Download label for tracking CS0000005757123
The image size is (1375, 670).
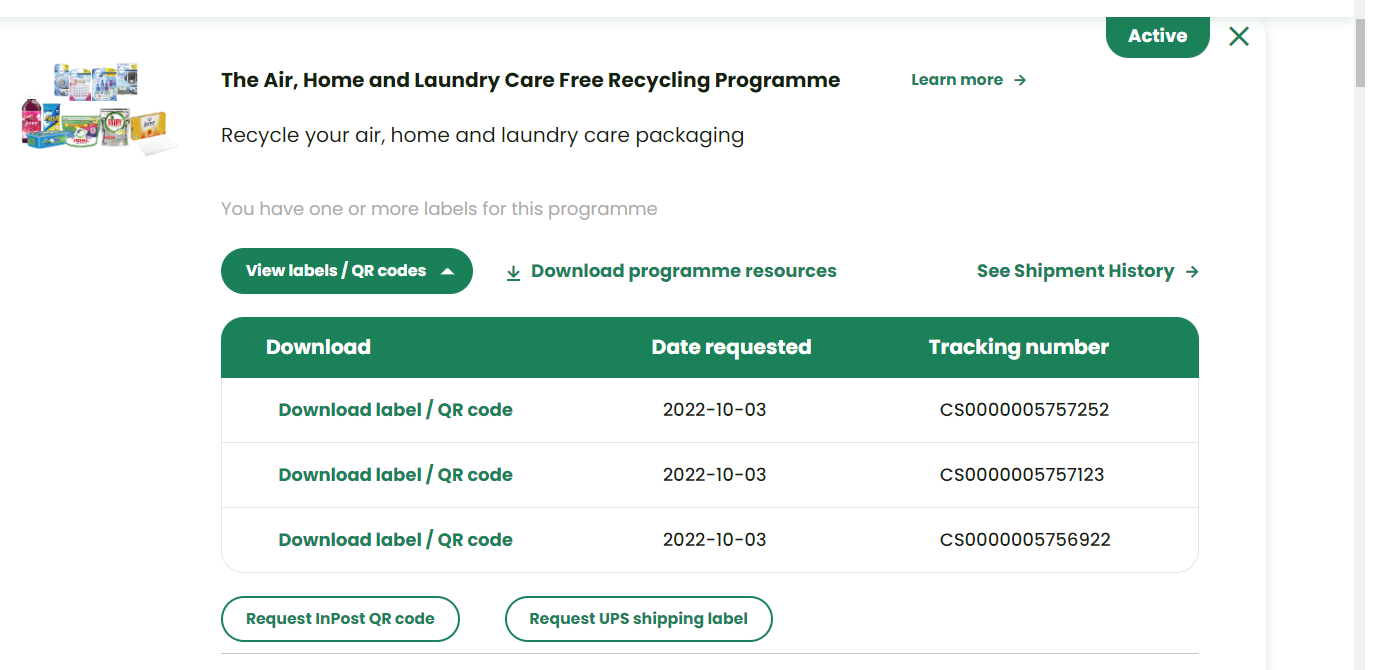click(x=395, y=475)
